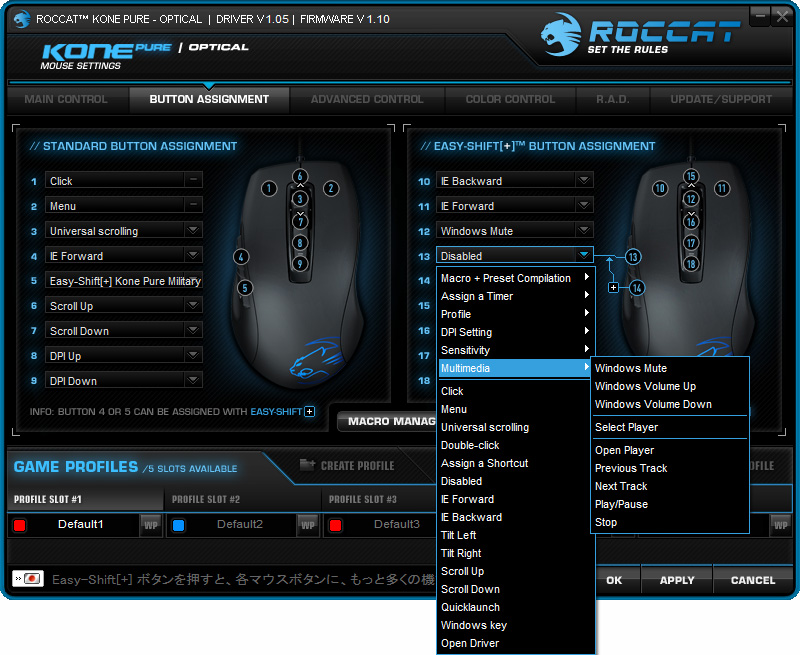Select Windows key in dropdown list
Image resolution: width=800 pixels, height=655 pixels.
[x=516, y=625]
